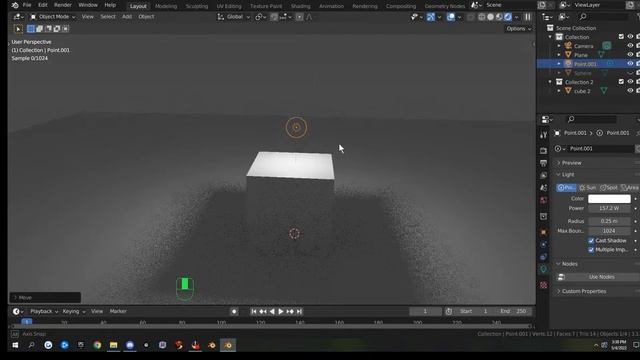Open the Render properties tab
Viewport: 640px width, 360px height.
[x=543, y=151]
